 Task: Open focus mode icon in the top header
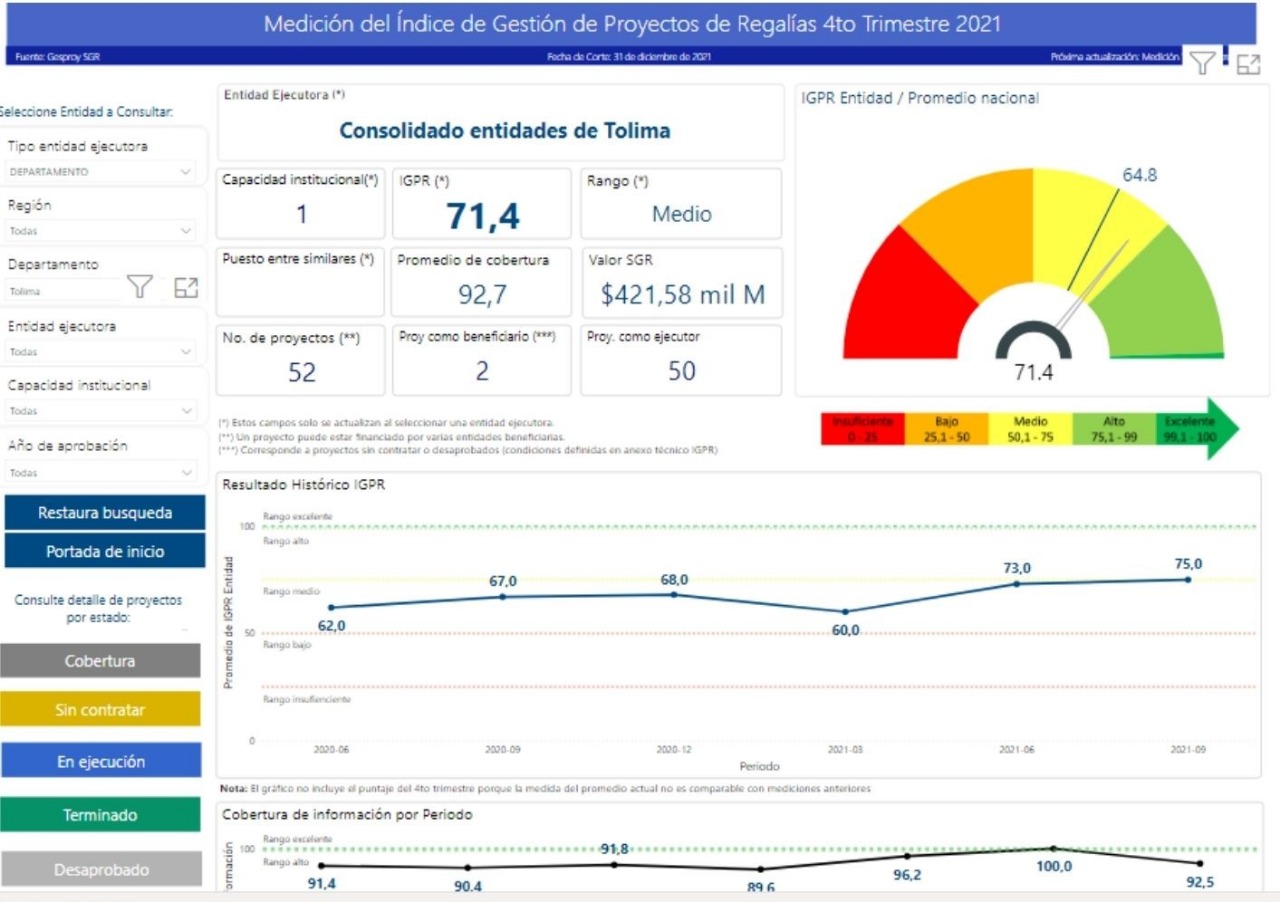point(1248,64)
